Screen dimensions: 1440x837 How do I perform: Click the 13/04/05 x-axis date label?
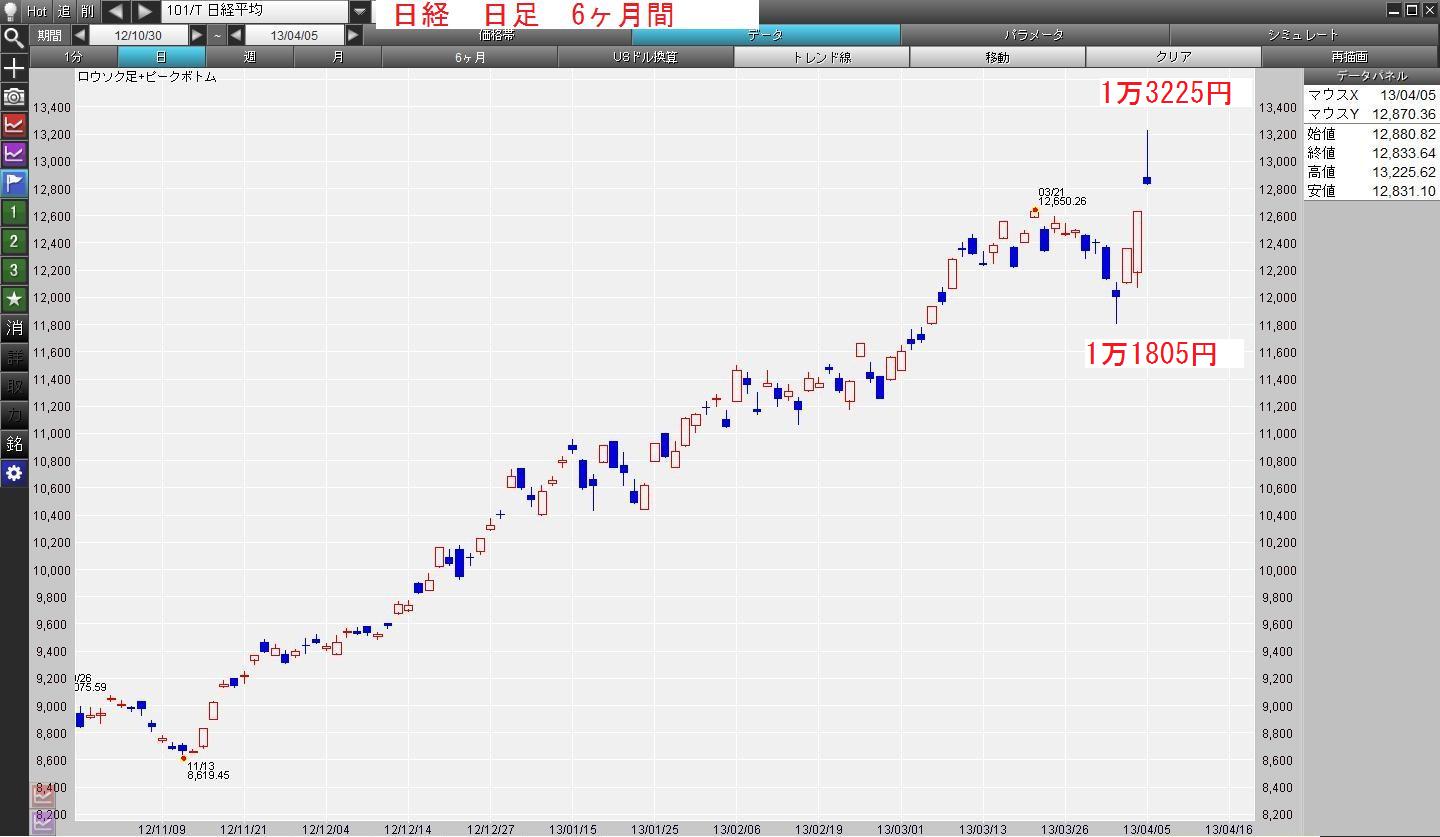tap(1146, 829)
